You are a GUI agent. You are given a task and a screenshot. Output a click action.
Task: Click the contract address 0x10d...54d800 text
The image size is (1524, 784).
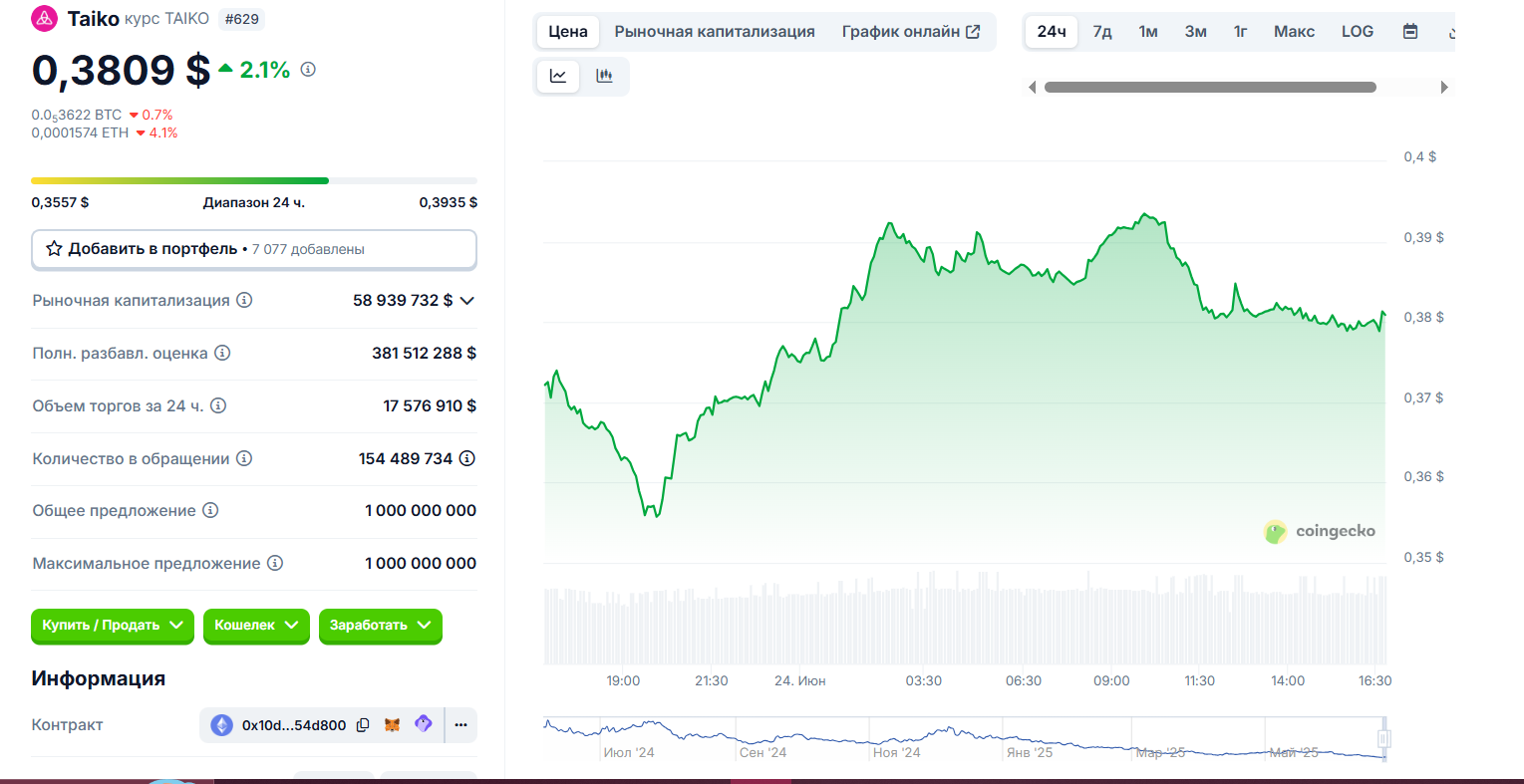pos(294,725)
